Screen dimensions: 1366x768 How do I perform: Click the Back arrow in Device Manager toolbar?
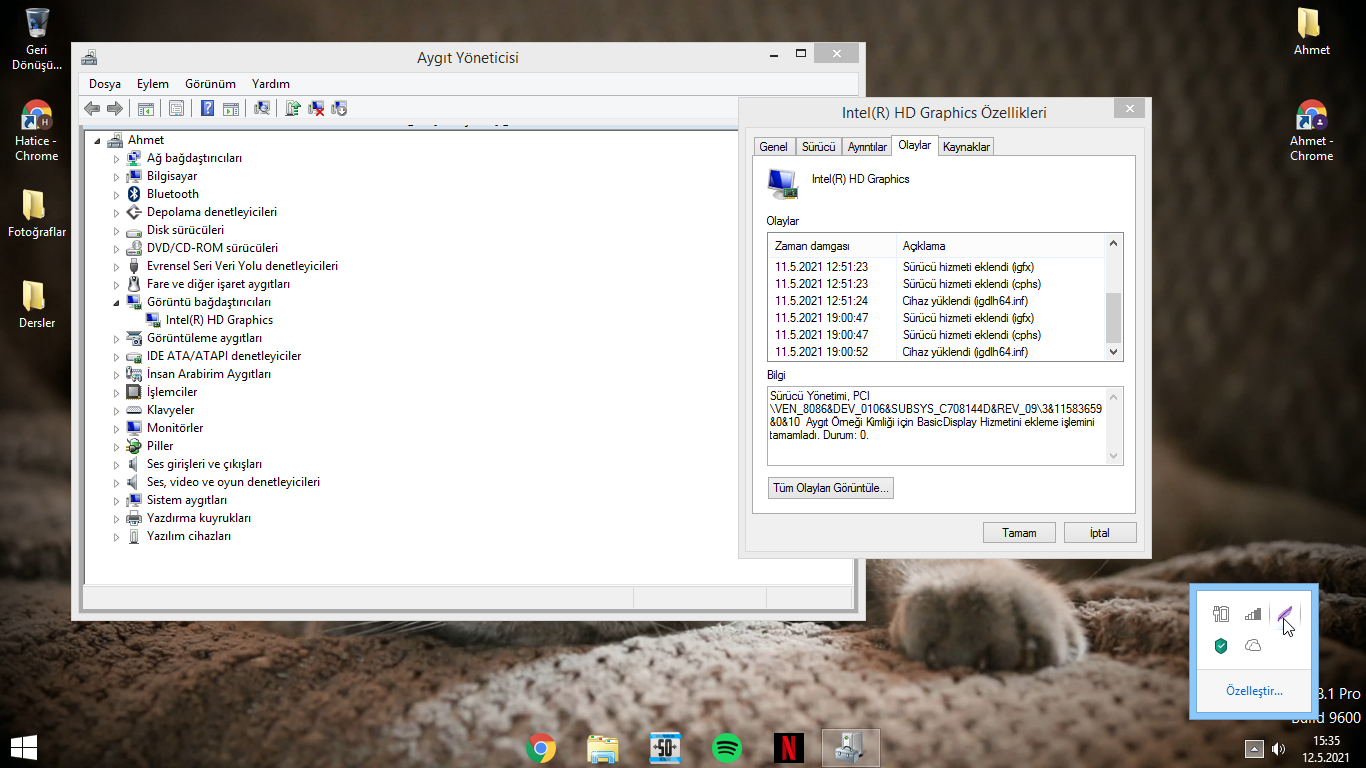point(92,108)
